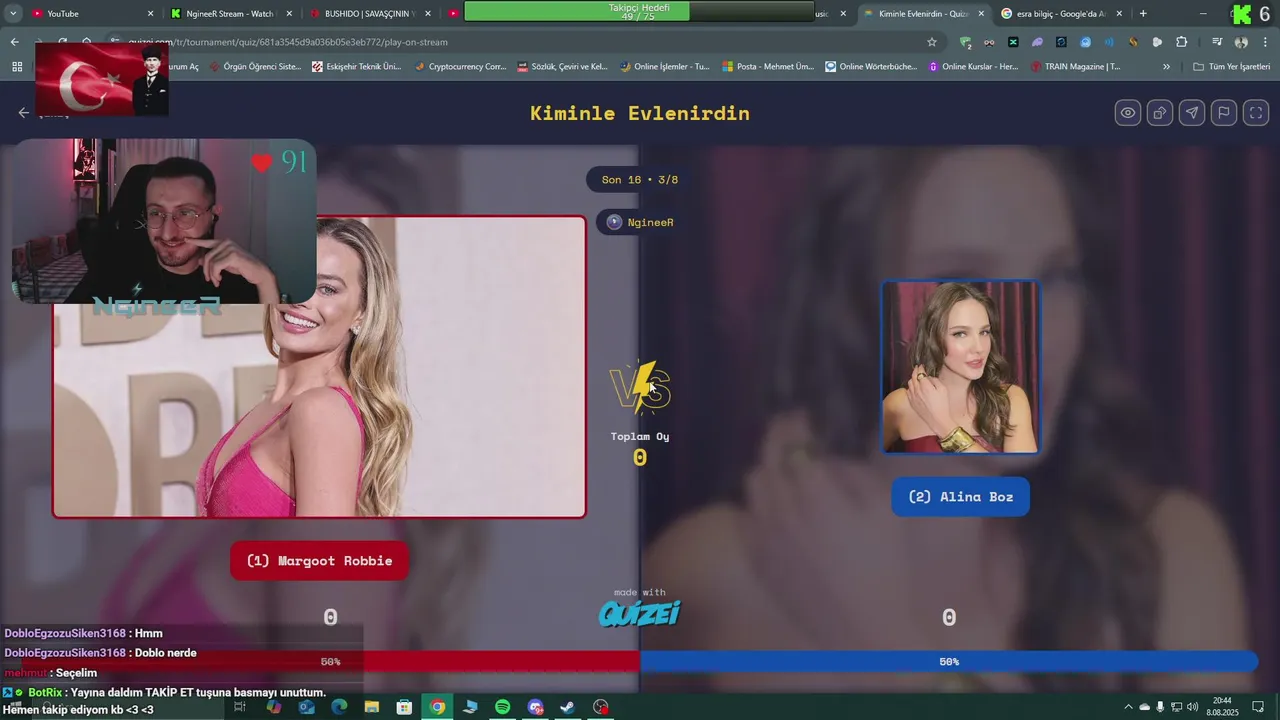The image size is (1280, 720).
Task: Open Spotify from the taskbar
Action: point(502,707)
